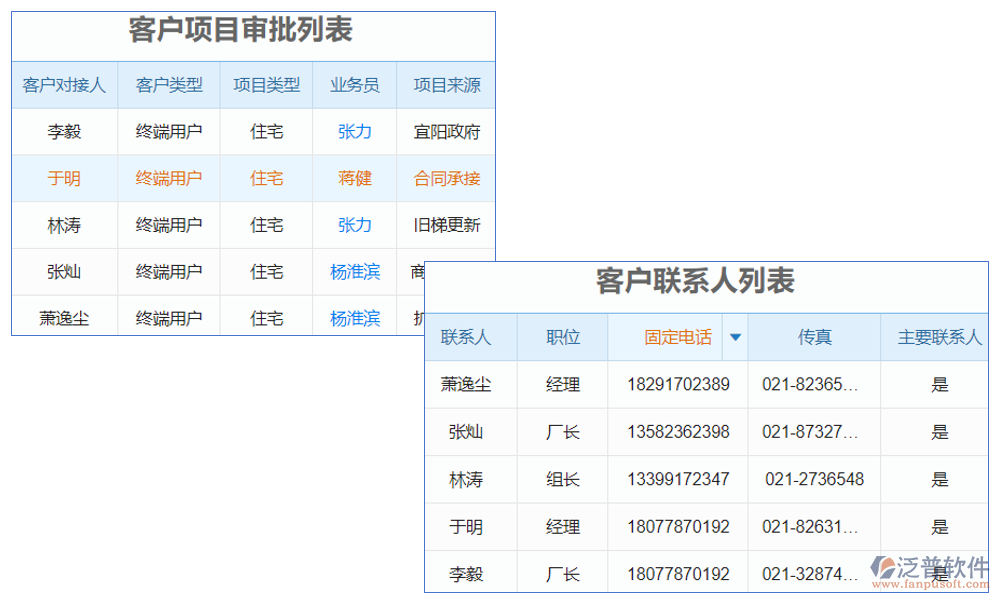Open salesperson 杨淮滨 in 张灿's row

353,272
